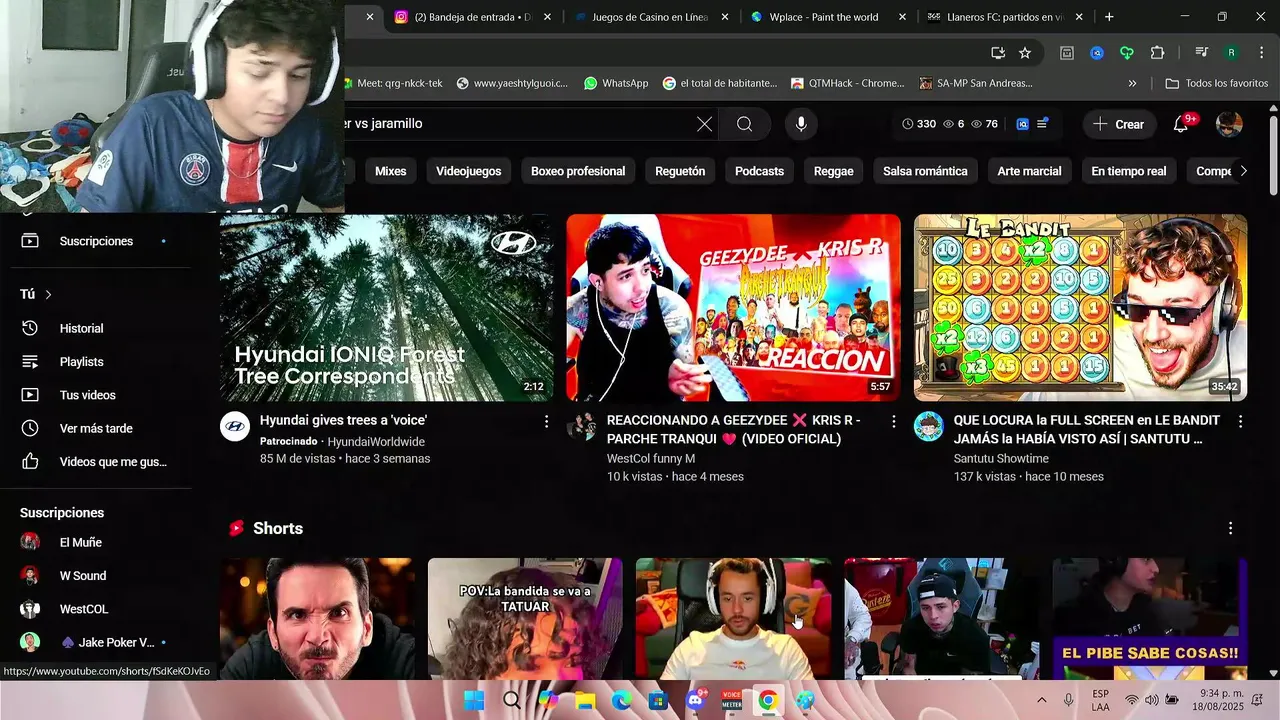Open WestCol funny M channel avatar

[581, 427]
